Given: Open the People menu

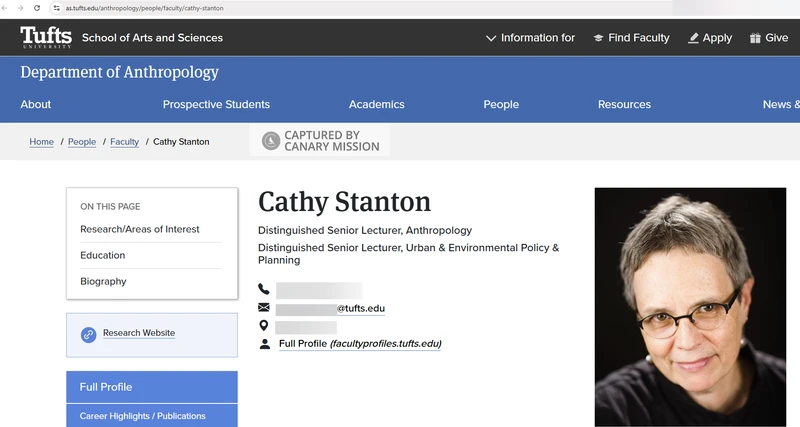Looking at the screenshot, I should pyautogui.click(x=501, y=104).
